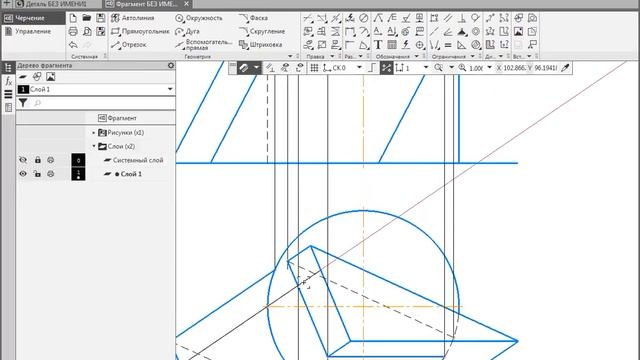Click the center mark designation icon

click(420, 45)
